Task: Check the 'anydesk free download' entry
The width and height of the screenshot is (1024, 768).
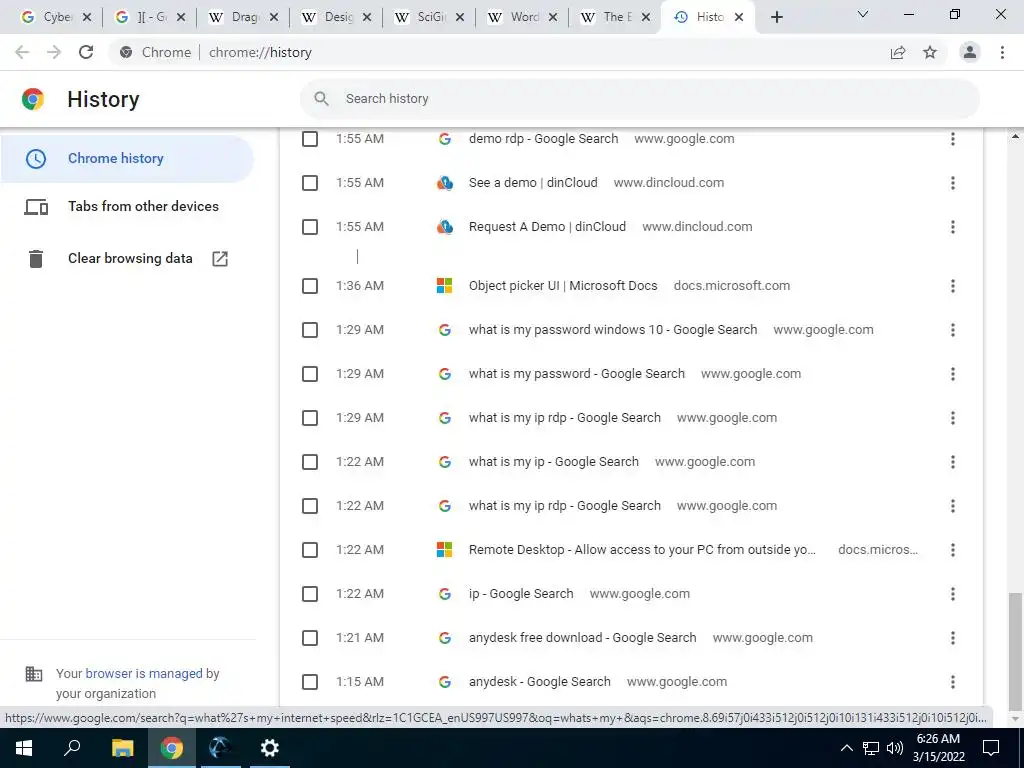Action: pyautogui.click(x=310, y=638)
